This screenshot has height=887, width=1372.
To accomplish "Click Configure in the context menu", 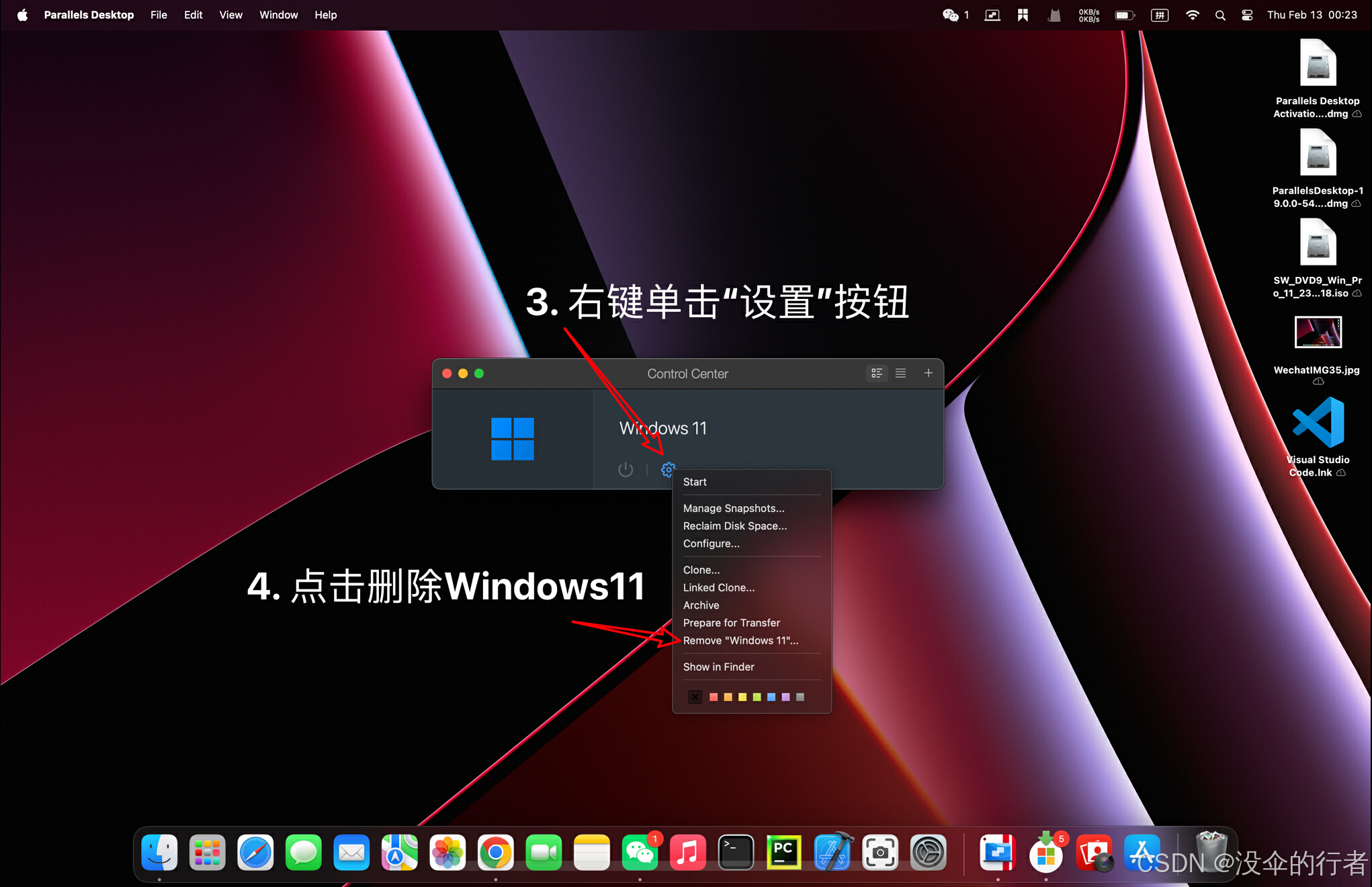I will (711, 544).
